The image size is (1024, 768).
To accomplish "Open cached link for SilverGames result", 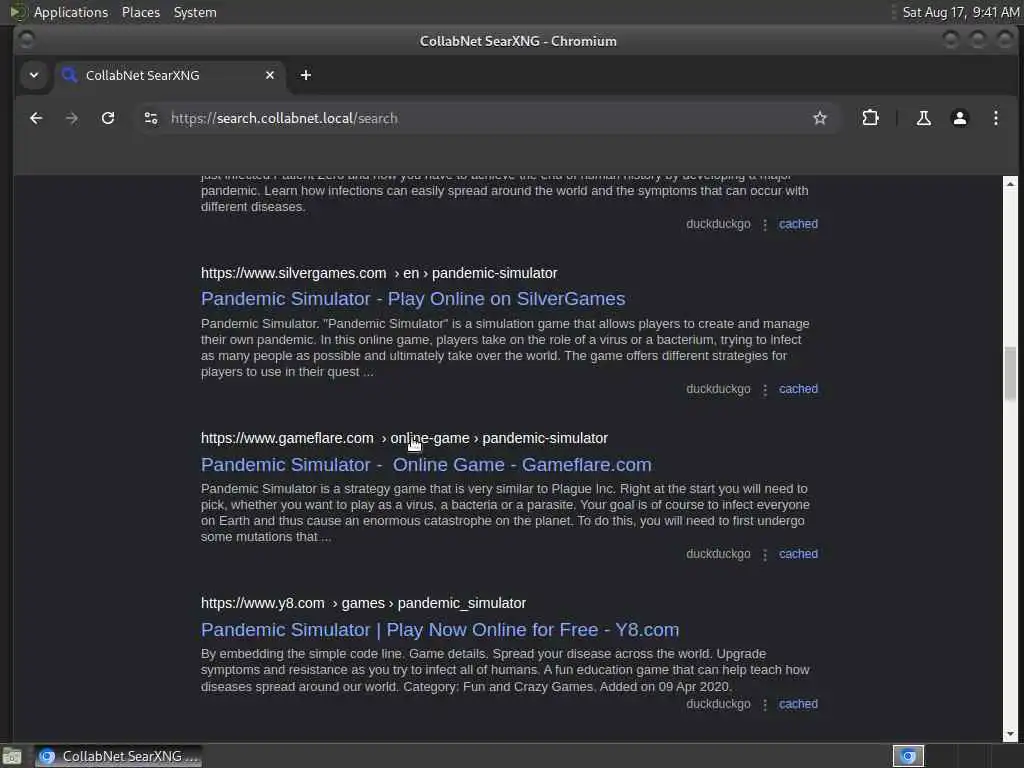I will (798, 389).
